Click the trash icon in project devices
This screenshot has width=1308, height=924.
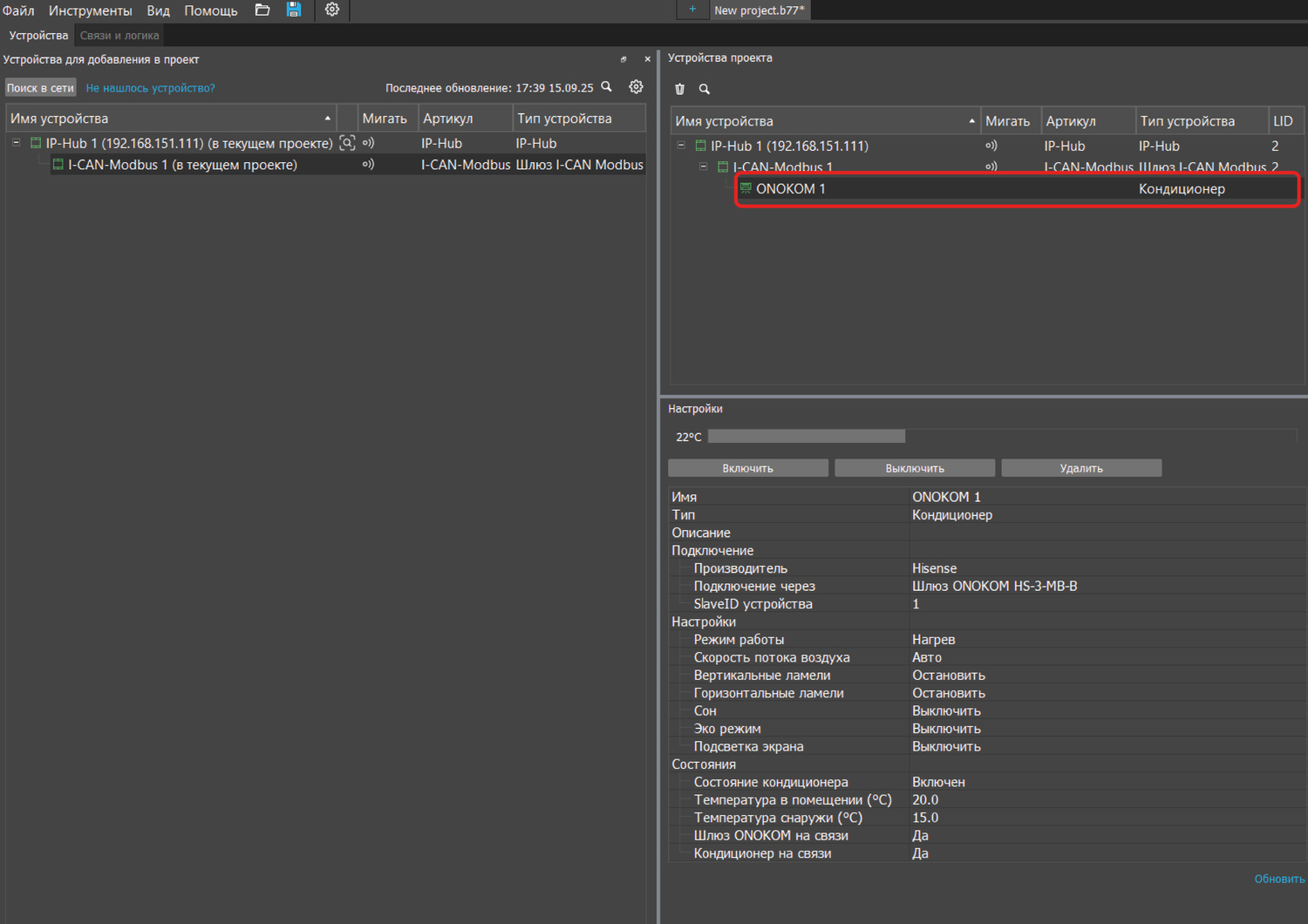680,89
